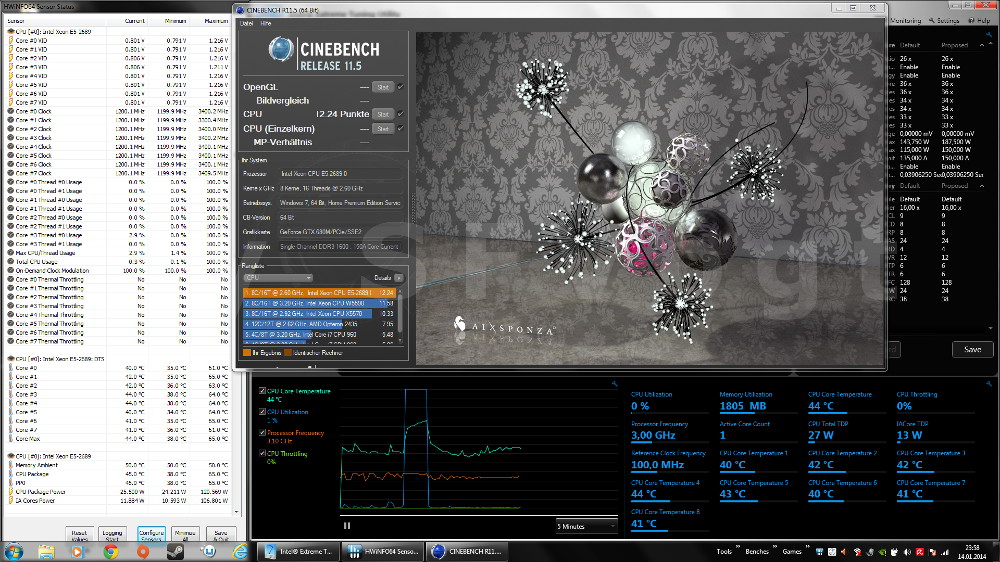
Task: Switch to HWiNFO64 Sensor taskbar button
Action: pyautogui.click(x=382, y=551)
